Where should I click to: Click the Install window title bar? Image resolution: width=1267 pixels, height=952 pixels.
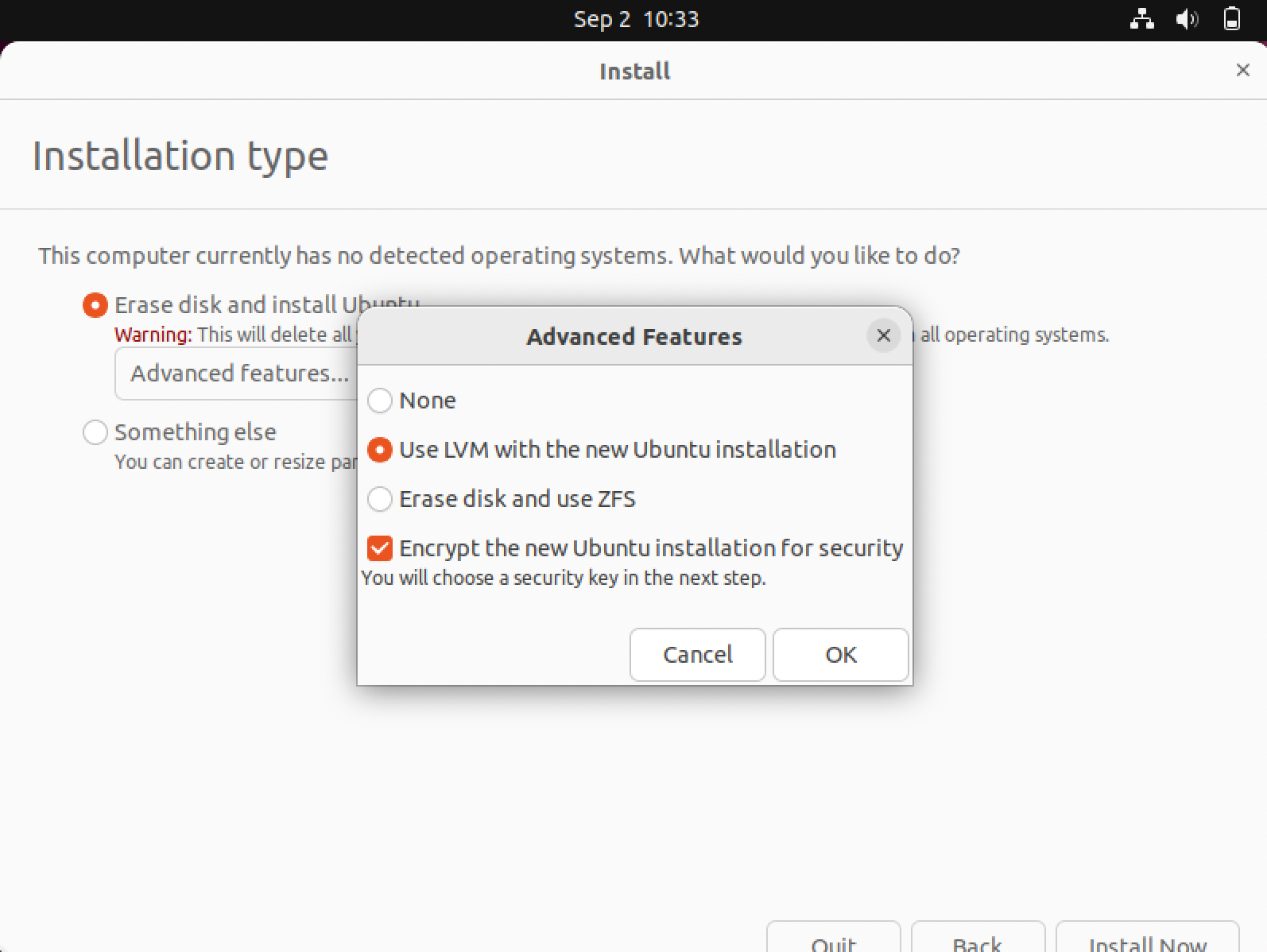634,71
